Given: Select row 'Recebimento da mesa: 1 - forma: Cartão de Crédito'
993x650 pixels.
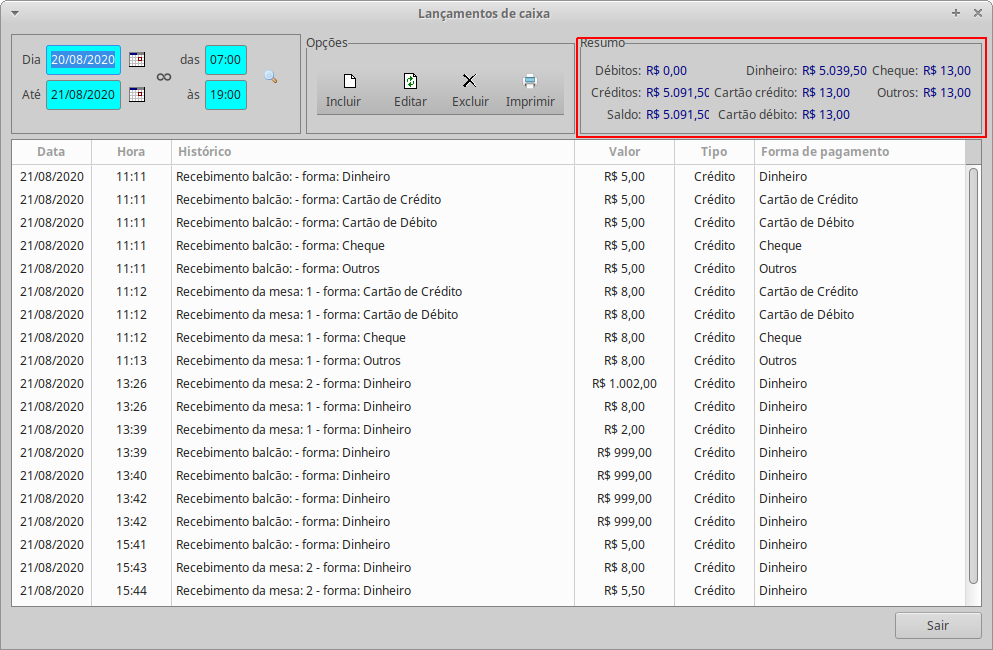Looking at the screenshot, I should (488, 291).
